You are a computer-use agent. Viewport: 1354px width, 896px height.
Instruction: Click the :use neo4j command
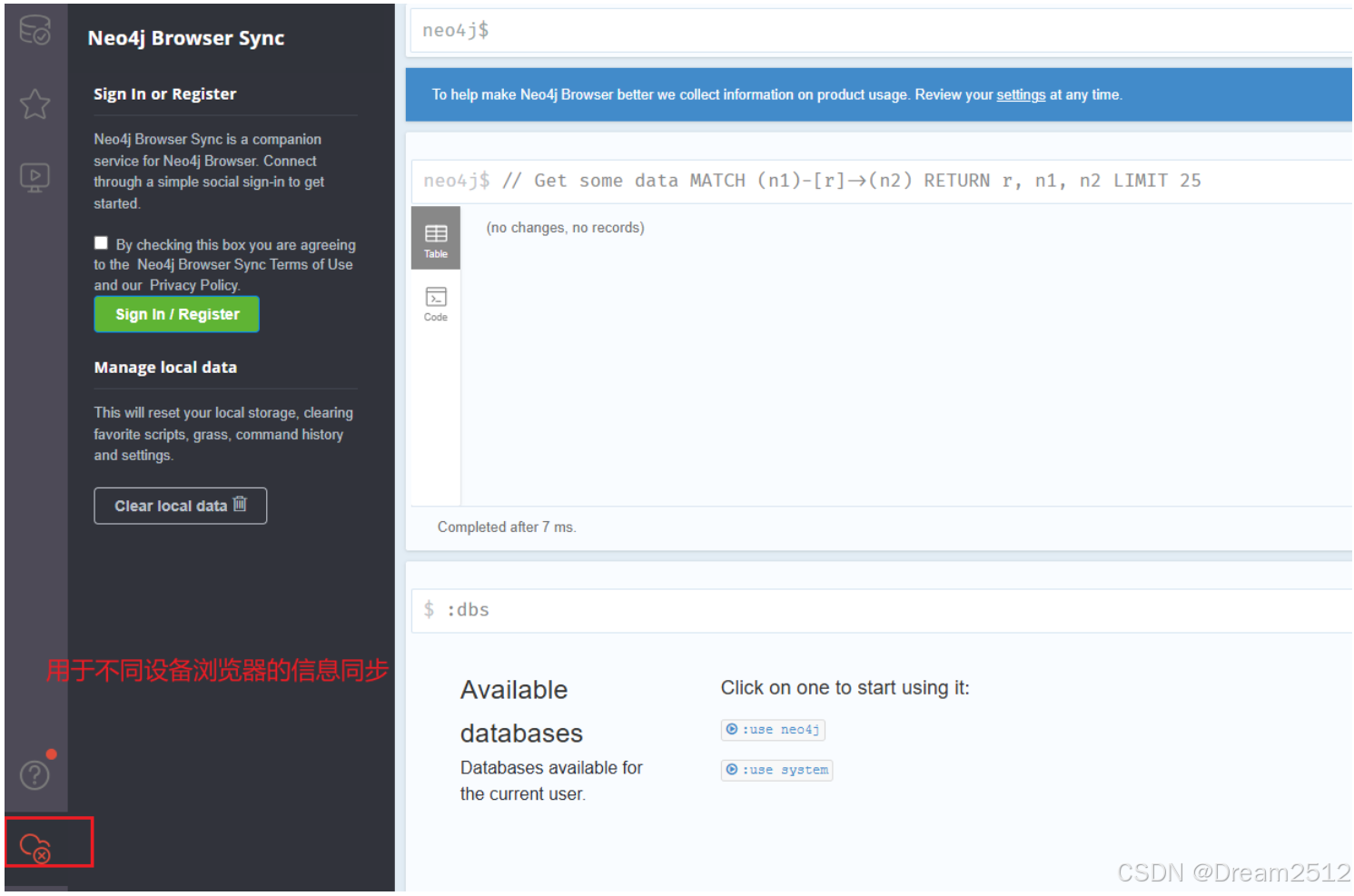click(773, 730)
